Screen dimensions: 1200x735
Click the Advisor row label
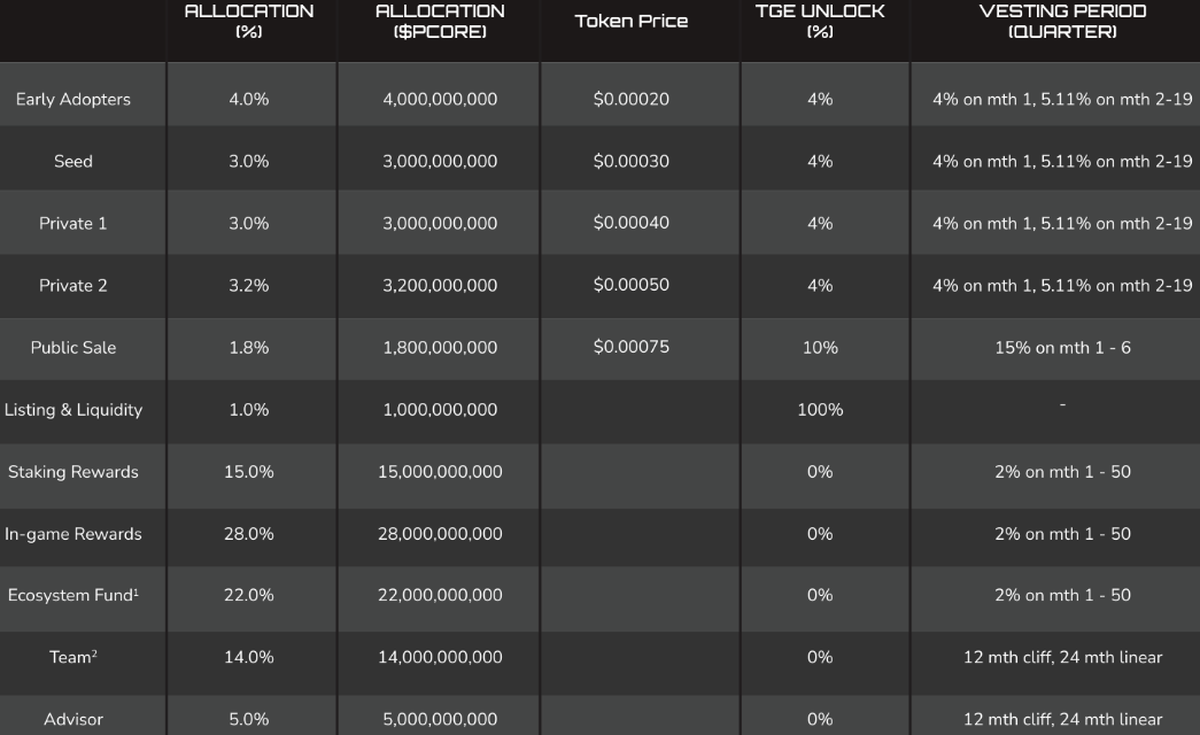[73, 719]
